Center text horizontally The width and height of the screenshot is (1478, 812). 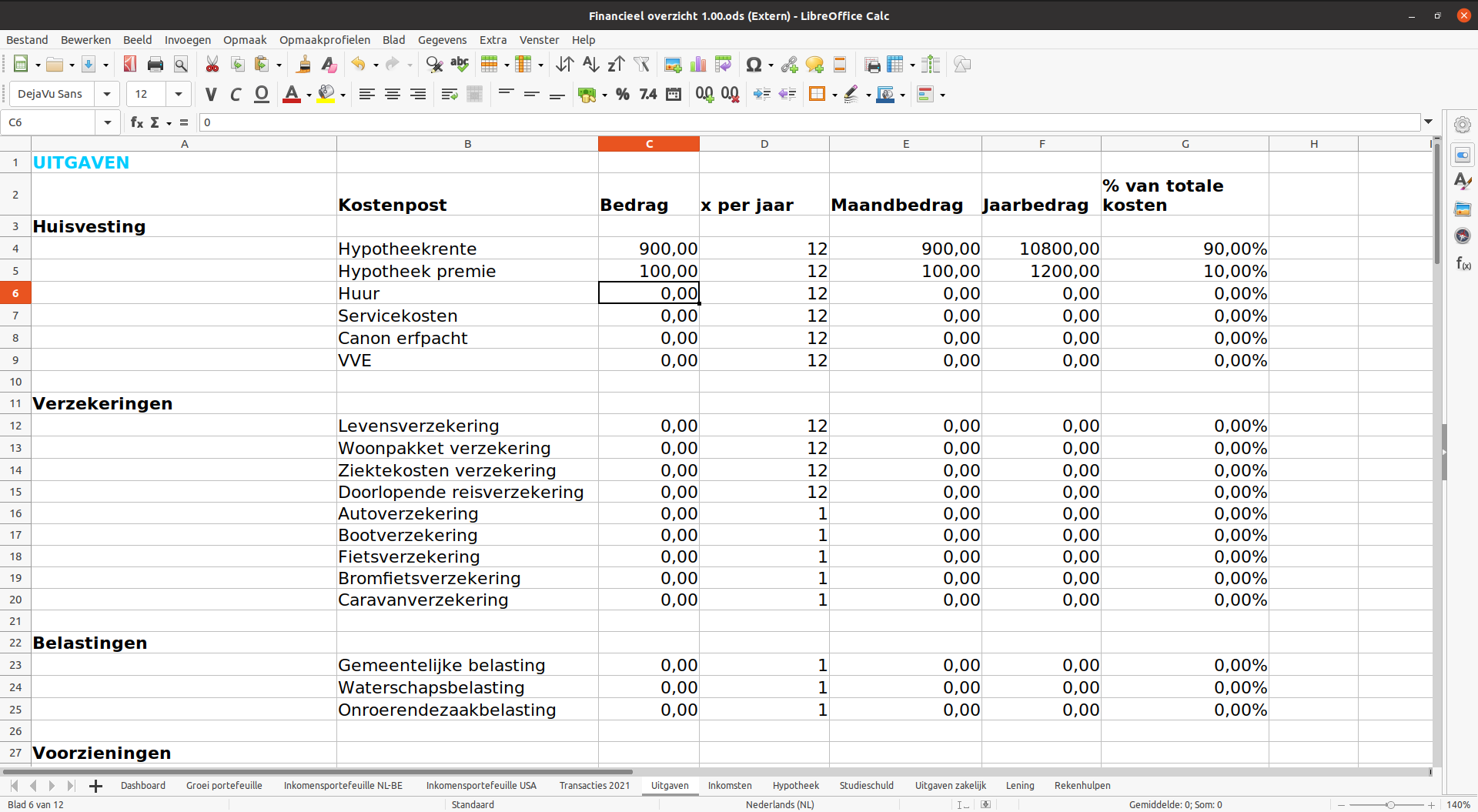(x=393, y=94)
